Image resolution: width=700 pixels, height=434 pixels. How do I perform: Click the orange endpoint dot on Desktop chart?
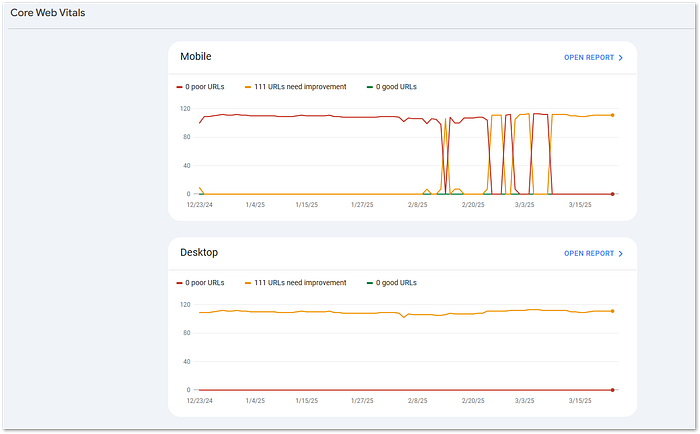point(612,311)
